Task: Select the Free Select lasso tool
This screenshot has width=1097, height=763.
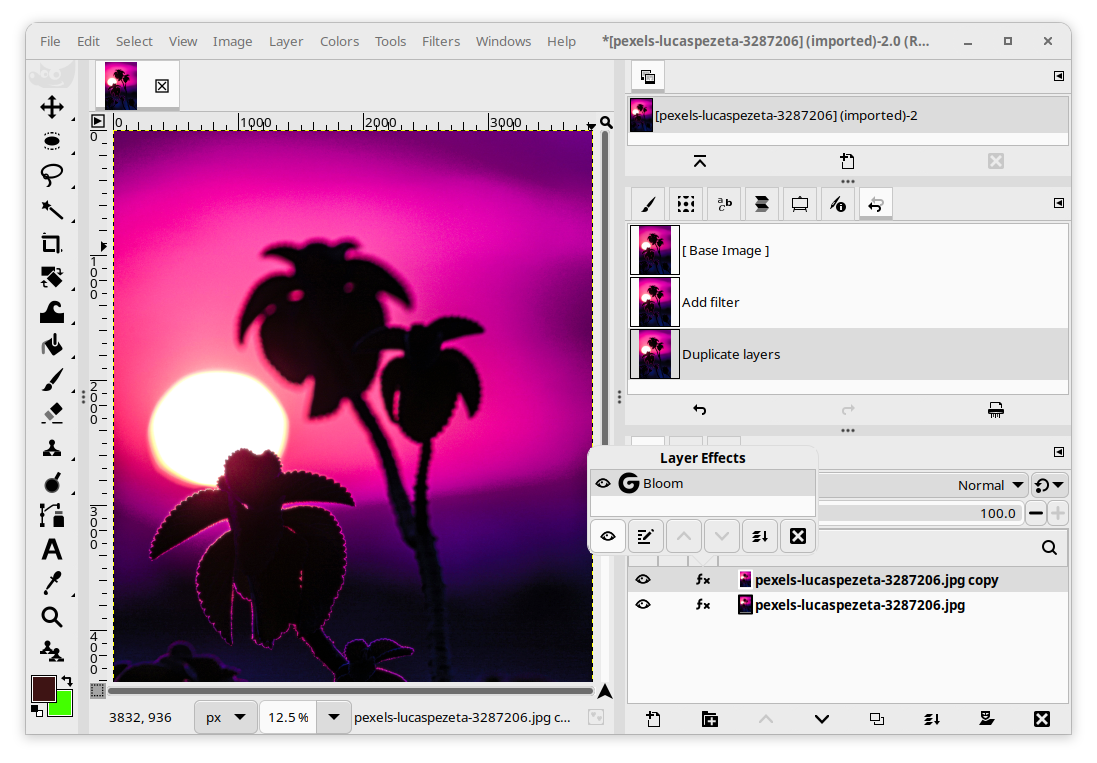Action: 52,175
